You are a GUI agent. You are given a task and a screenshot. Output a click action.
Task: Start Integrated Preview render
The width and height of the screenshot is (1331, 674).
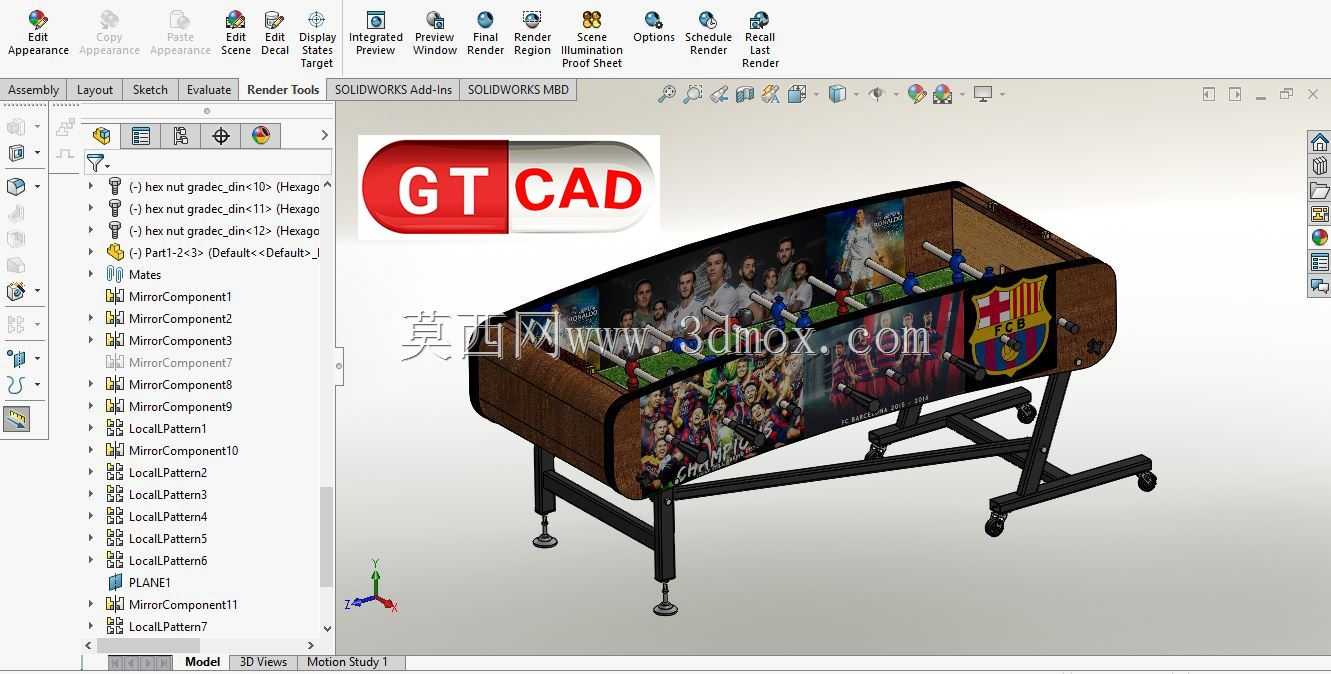click(376, 33)
